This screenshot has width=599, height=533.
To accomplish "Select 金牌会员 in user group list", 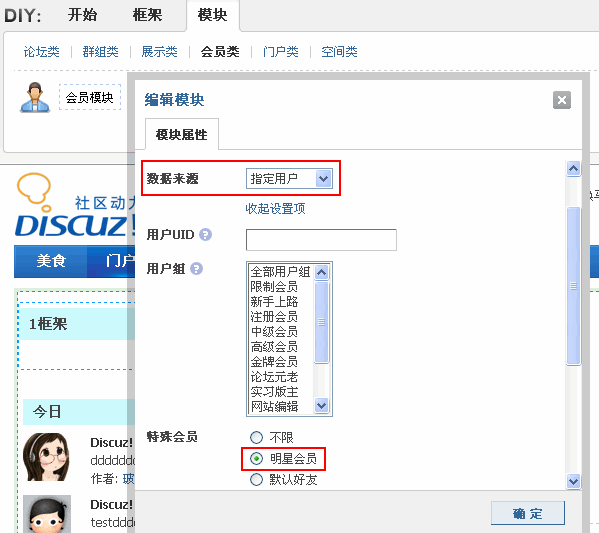I will pyautogui.click(x=274, y=361).
